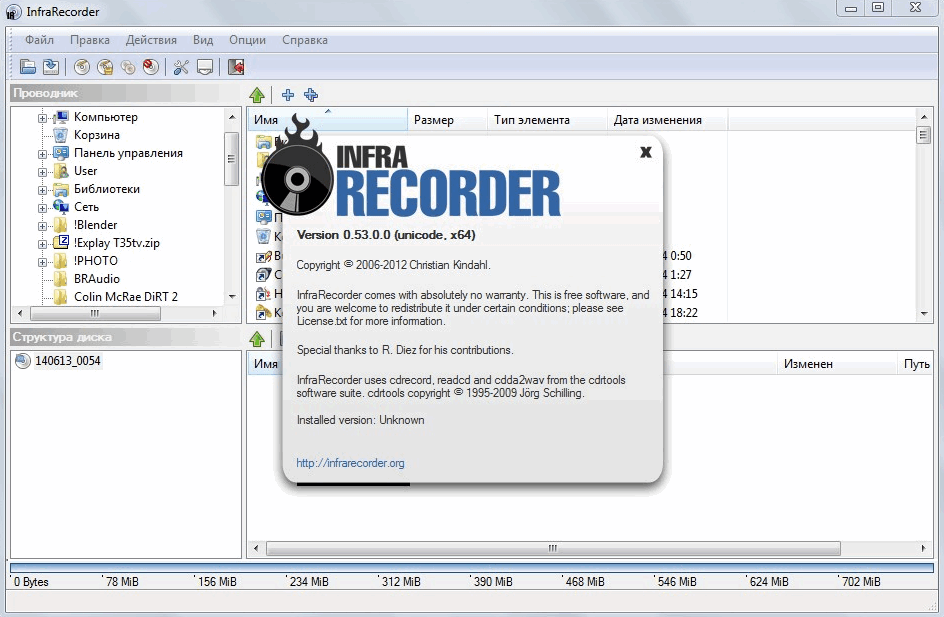Sort by Тип элемента column header
Viewport: 944px width, 617px height.
coord(547,120)
